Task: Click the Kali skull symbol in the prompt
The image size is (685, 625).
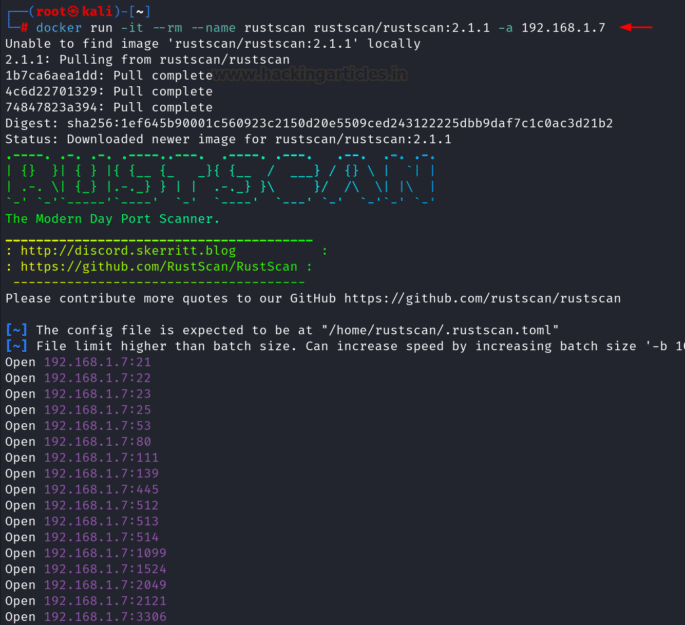Action: pyautogui.click(x=73, y=11)
